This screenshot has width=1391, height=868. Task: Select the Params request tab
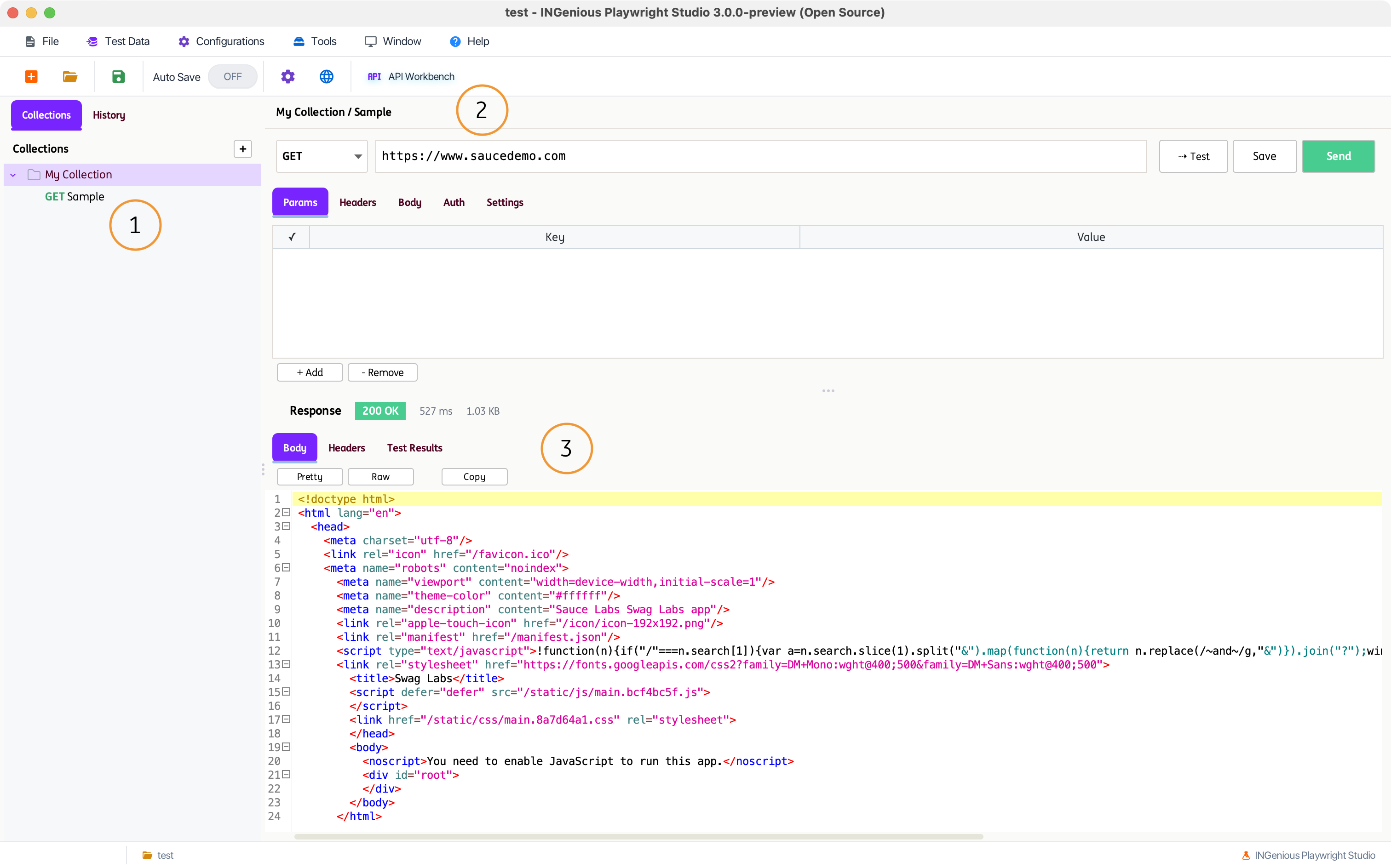(x=300, y=202)
